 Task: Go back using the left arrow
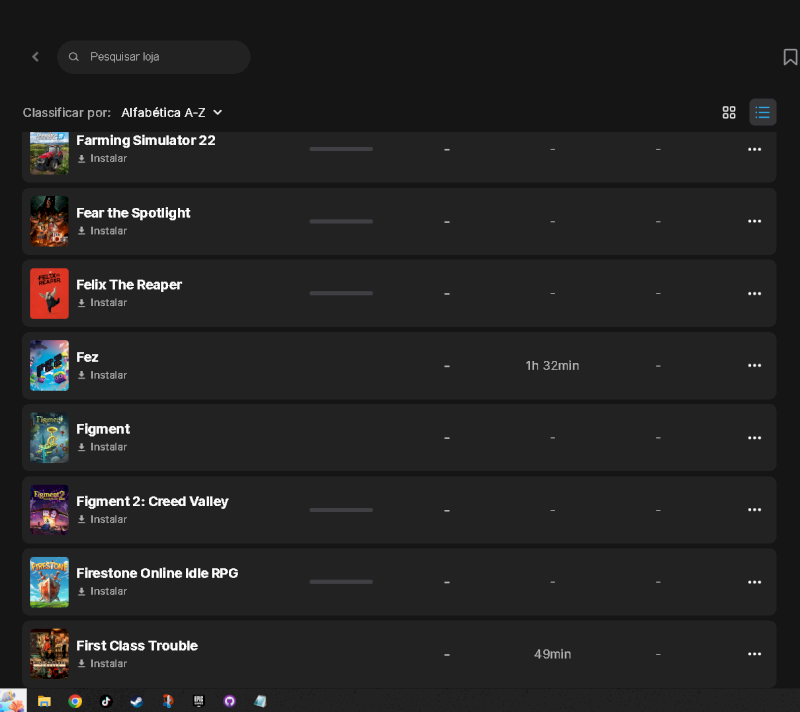[x=35, y=57]
